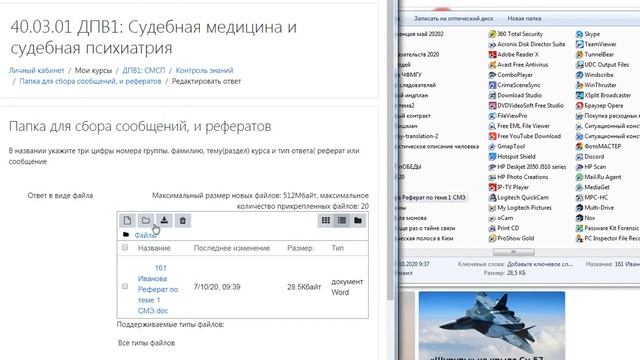
Task: Click the fighter jet image thumbnail
Action: click(x=492, y=325)
